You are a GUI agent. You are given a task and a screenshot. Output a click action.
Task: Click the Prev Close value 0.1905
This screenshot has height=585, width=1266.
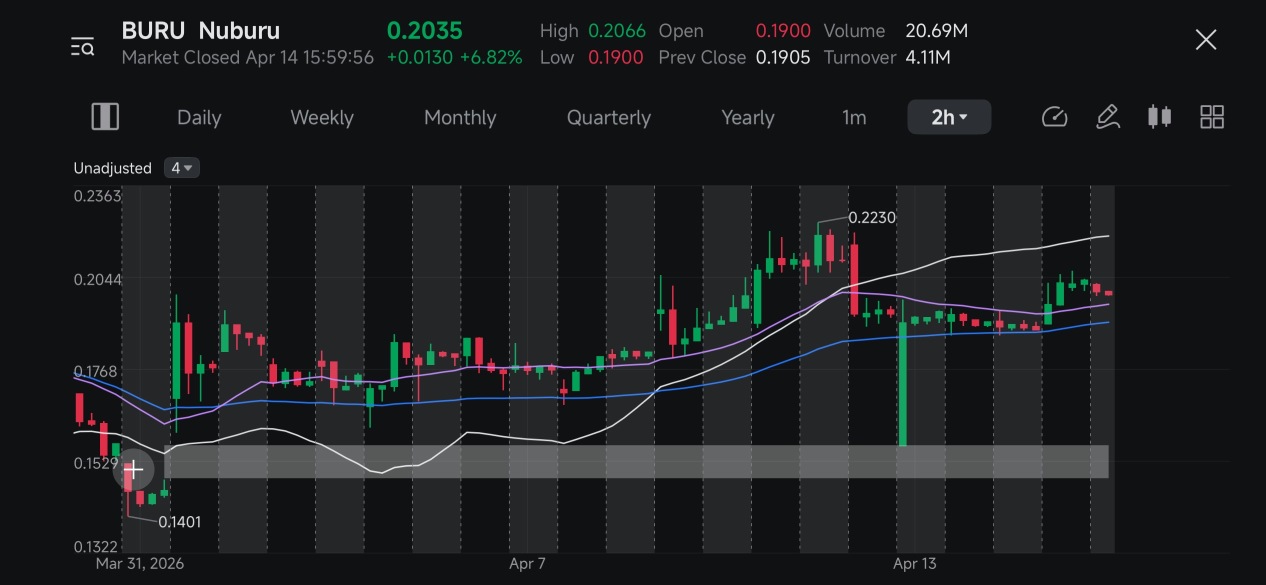click(783, 57)
